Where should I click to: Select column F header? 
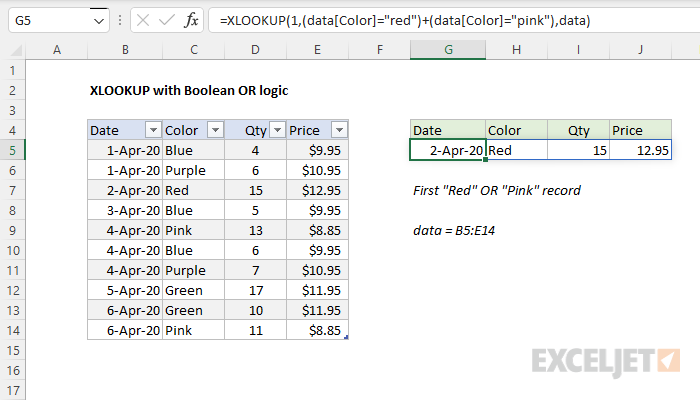click(379, 50)
